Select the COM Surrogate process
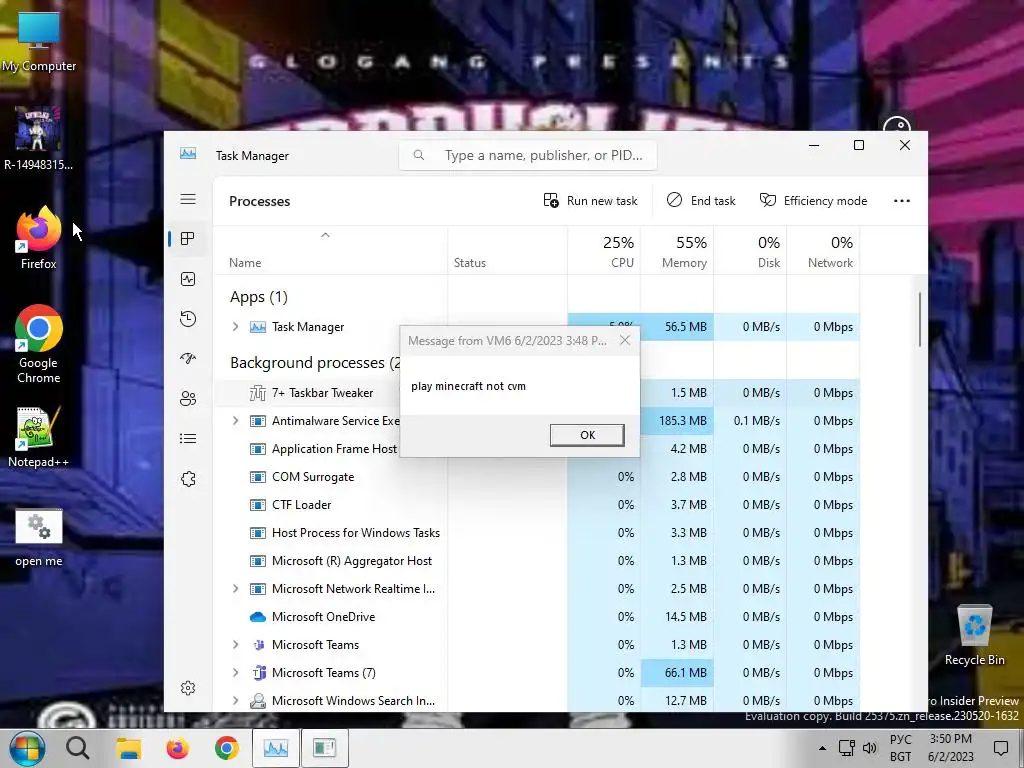The image size is (1024, 768). pos(313,477)
